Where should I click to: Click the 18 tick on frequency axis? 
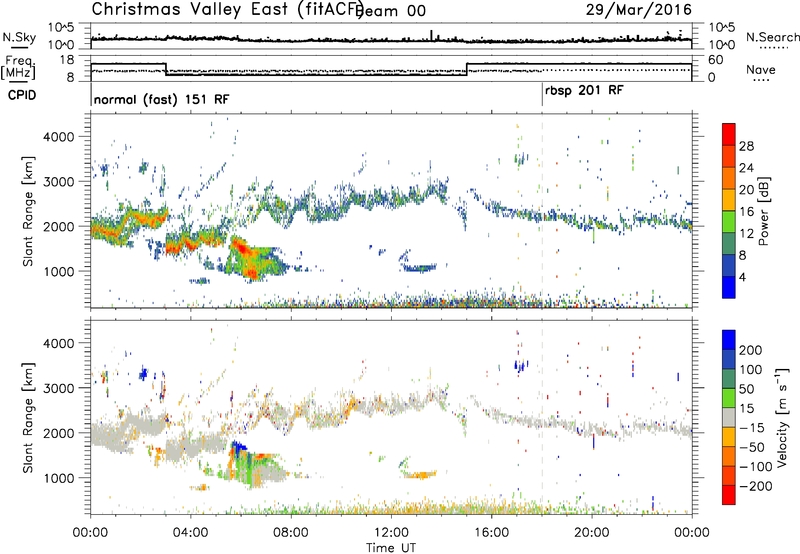pos(66,60)
